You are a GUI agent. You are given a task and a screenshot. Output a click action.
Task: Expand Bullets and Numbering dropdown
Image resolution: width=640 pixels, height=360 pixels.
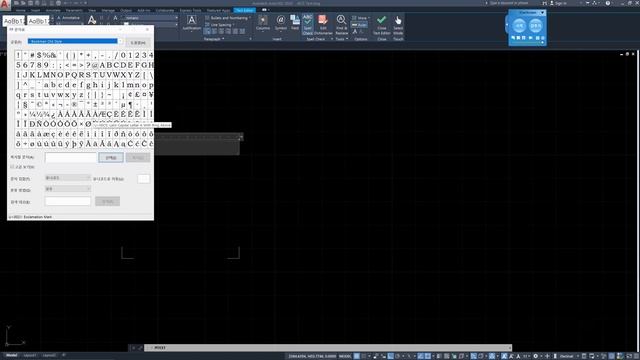coord(228,18)
